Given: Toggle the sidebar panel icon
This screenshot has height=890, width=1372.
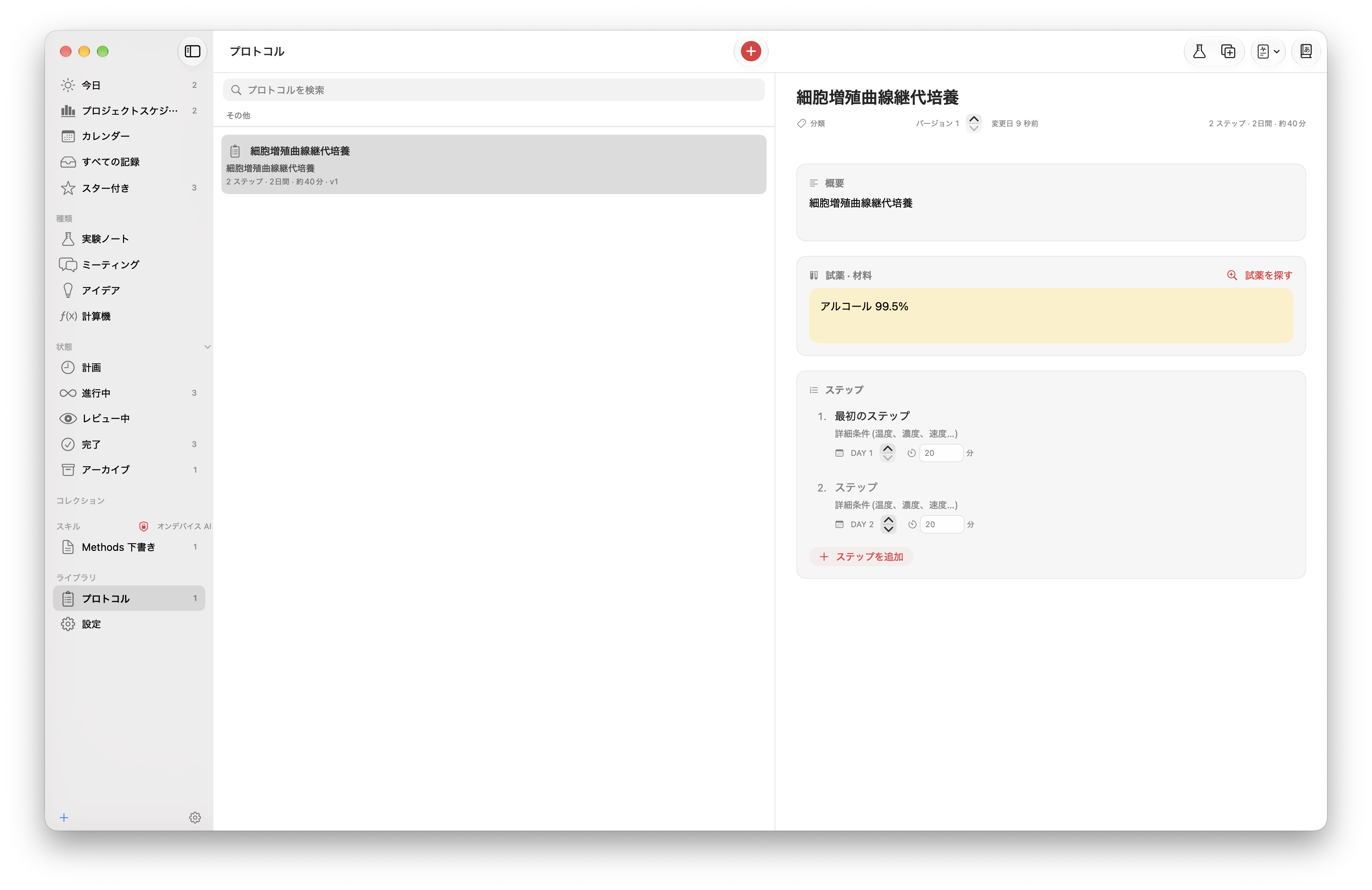Looking at the screenshot, I should click(x=192, y=51).
